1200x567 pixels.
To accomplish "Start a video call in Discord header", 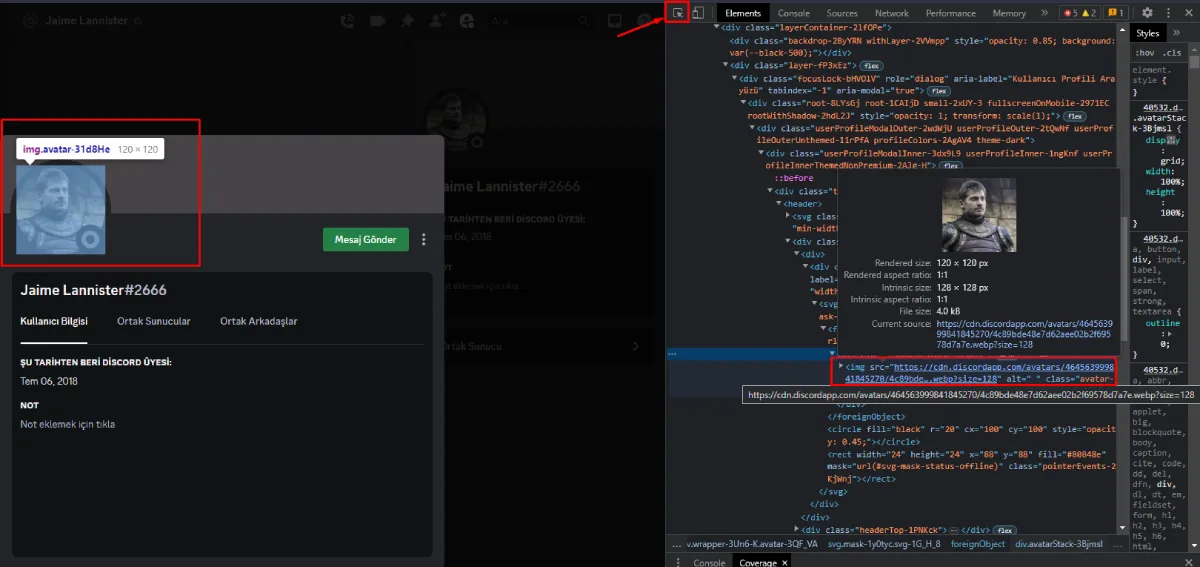I will (x=378, y=20).
